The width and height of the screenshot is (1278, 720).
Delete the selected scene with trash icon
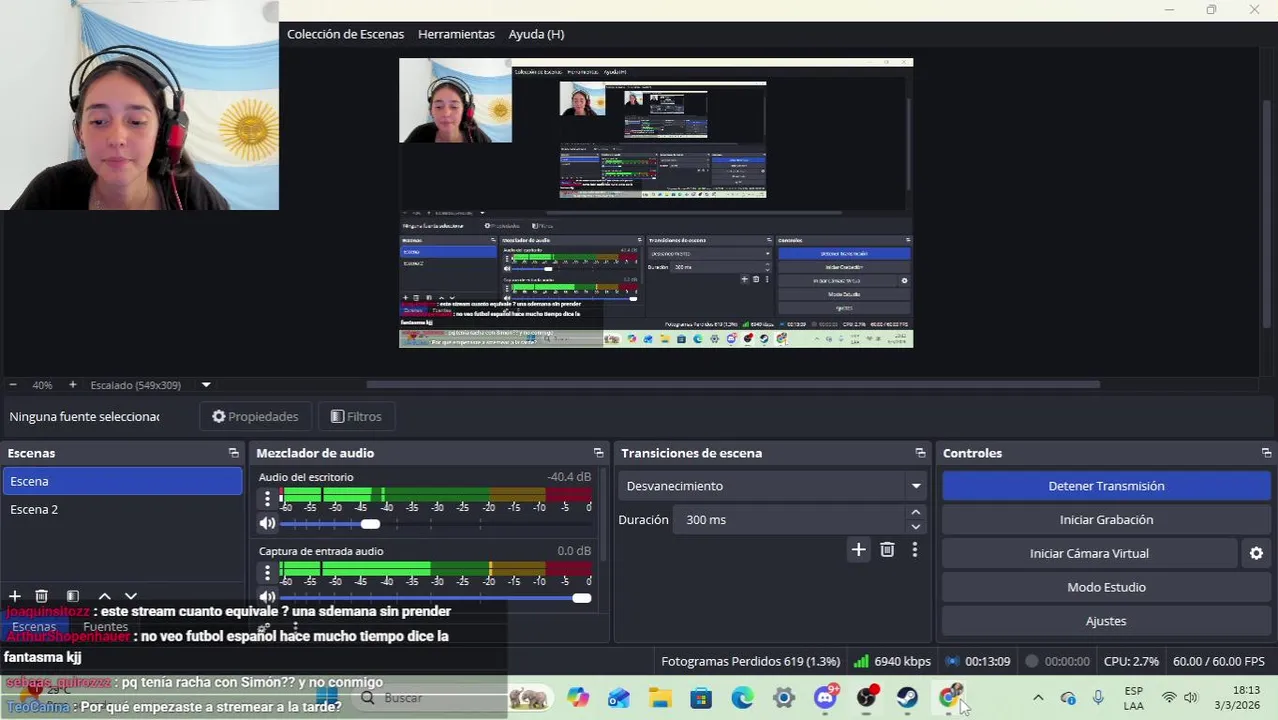pyautogui.click(x=42, y=596)
